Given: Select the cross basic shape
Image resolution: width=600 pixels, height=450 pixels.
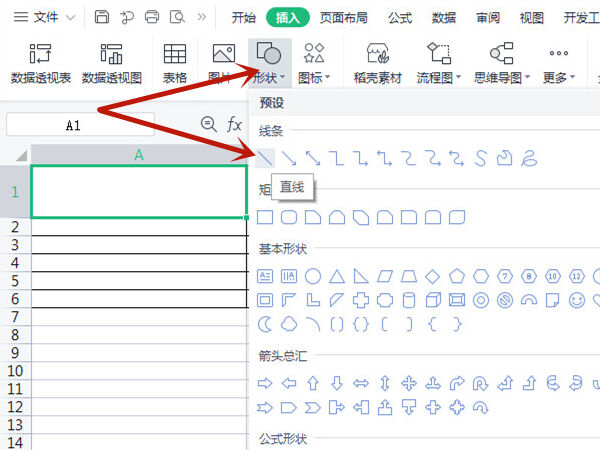Looking at the screenshot, I should 361,300.
